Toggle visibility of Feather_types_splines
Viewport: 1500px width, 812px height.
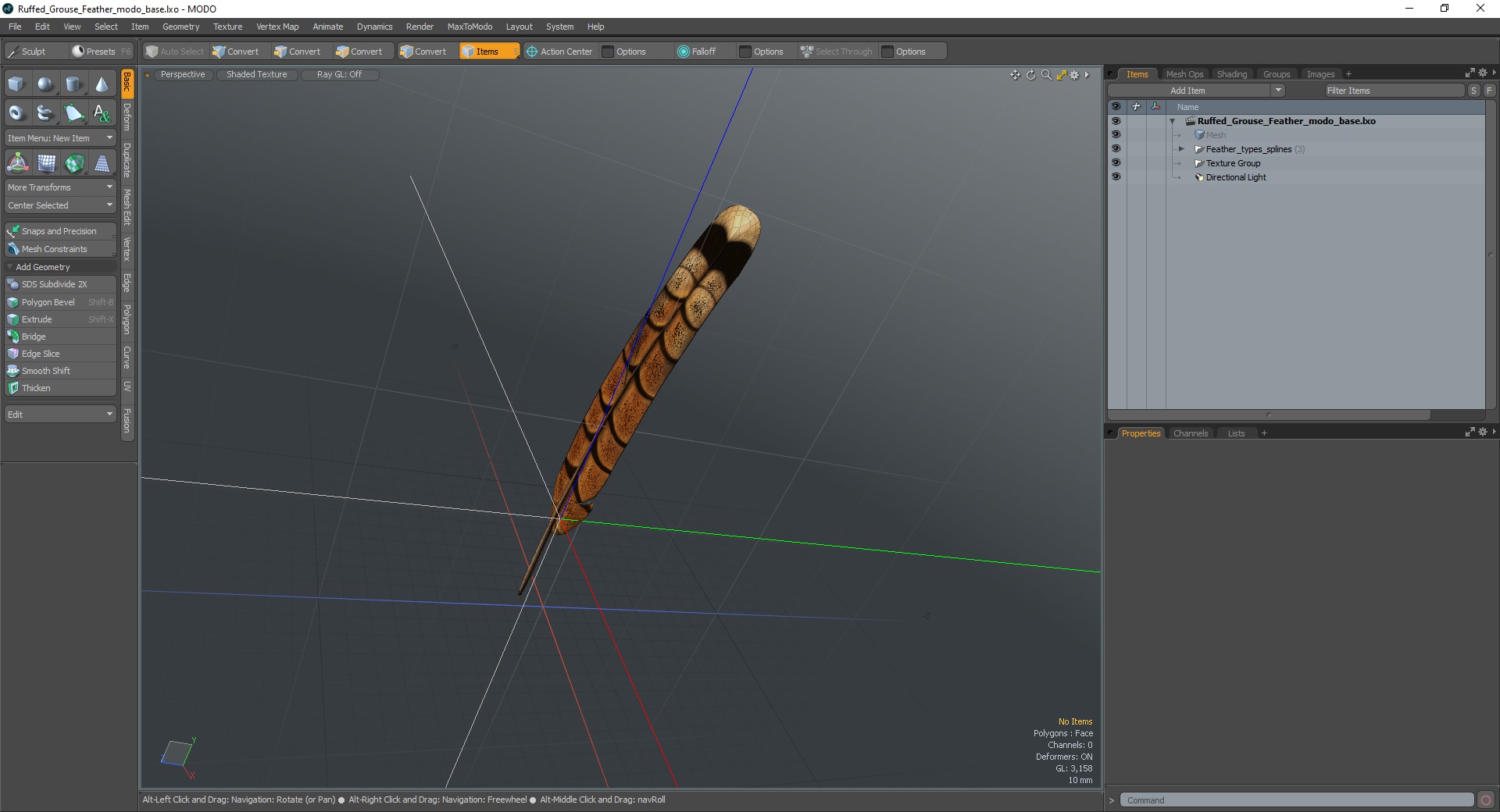(1116, 149)
